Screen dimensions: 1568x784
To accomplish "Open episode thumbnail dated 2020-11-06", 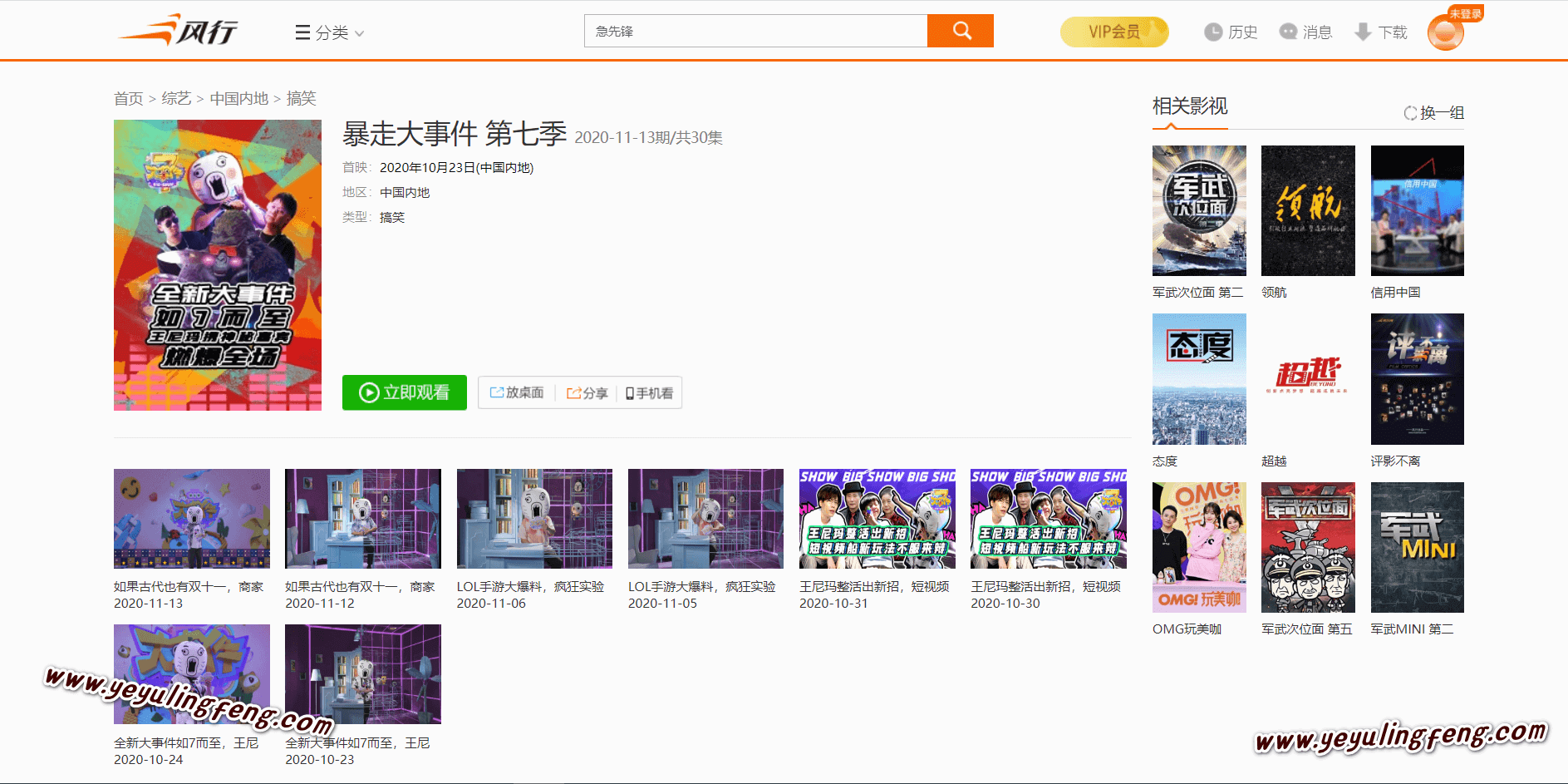I will [534, 519].
